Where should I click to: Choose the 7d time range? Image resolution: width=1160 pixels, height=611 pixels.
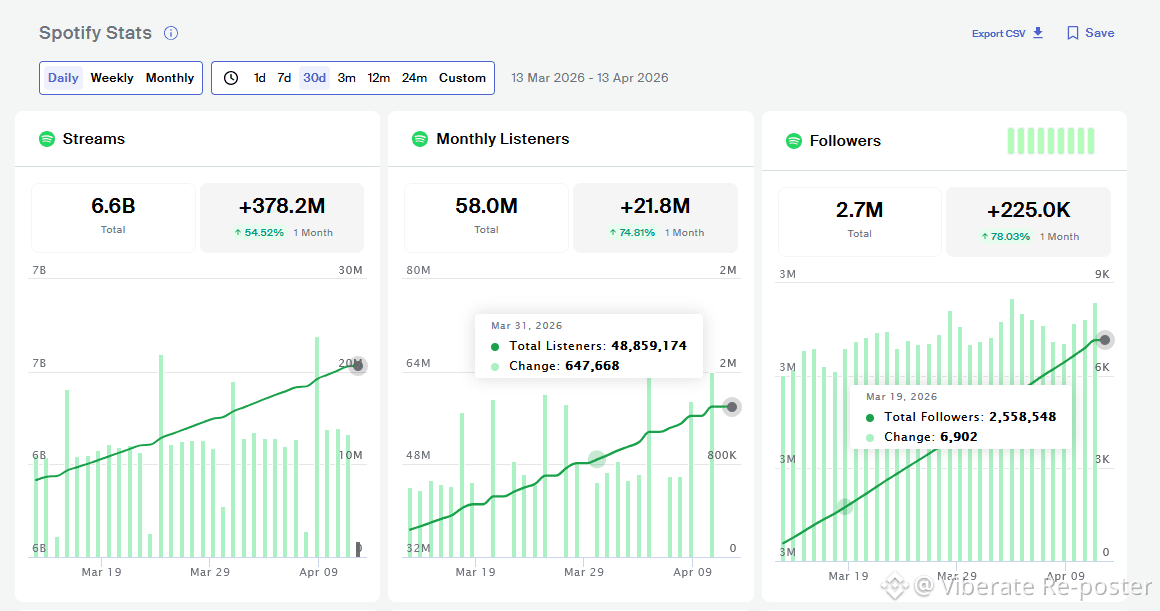click(284, 78)
